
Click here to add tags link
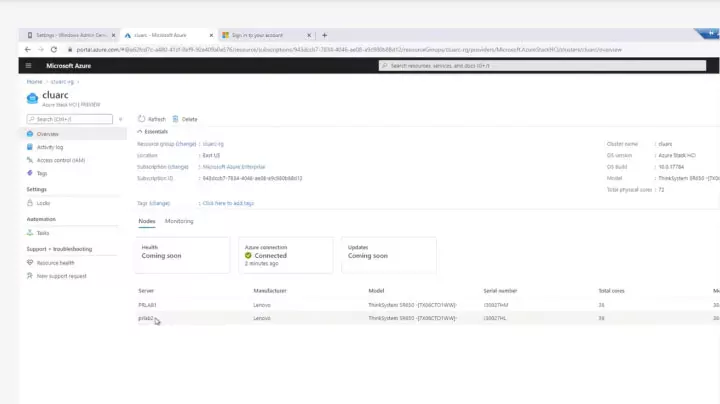coord(228,203)
